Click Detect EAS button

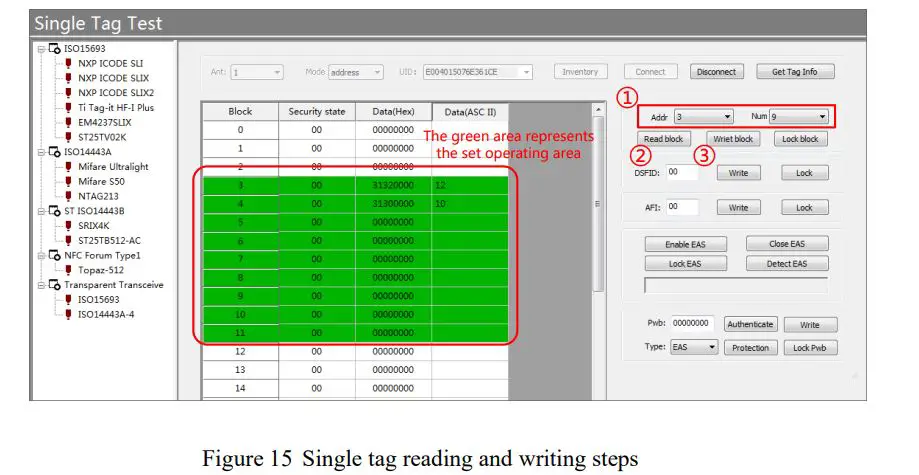coord(787,264)
